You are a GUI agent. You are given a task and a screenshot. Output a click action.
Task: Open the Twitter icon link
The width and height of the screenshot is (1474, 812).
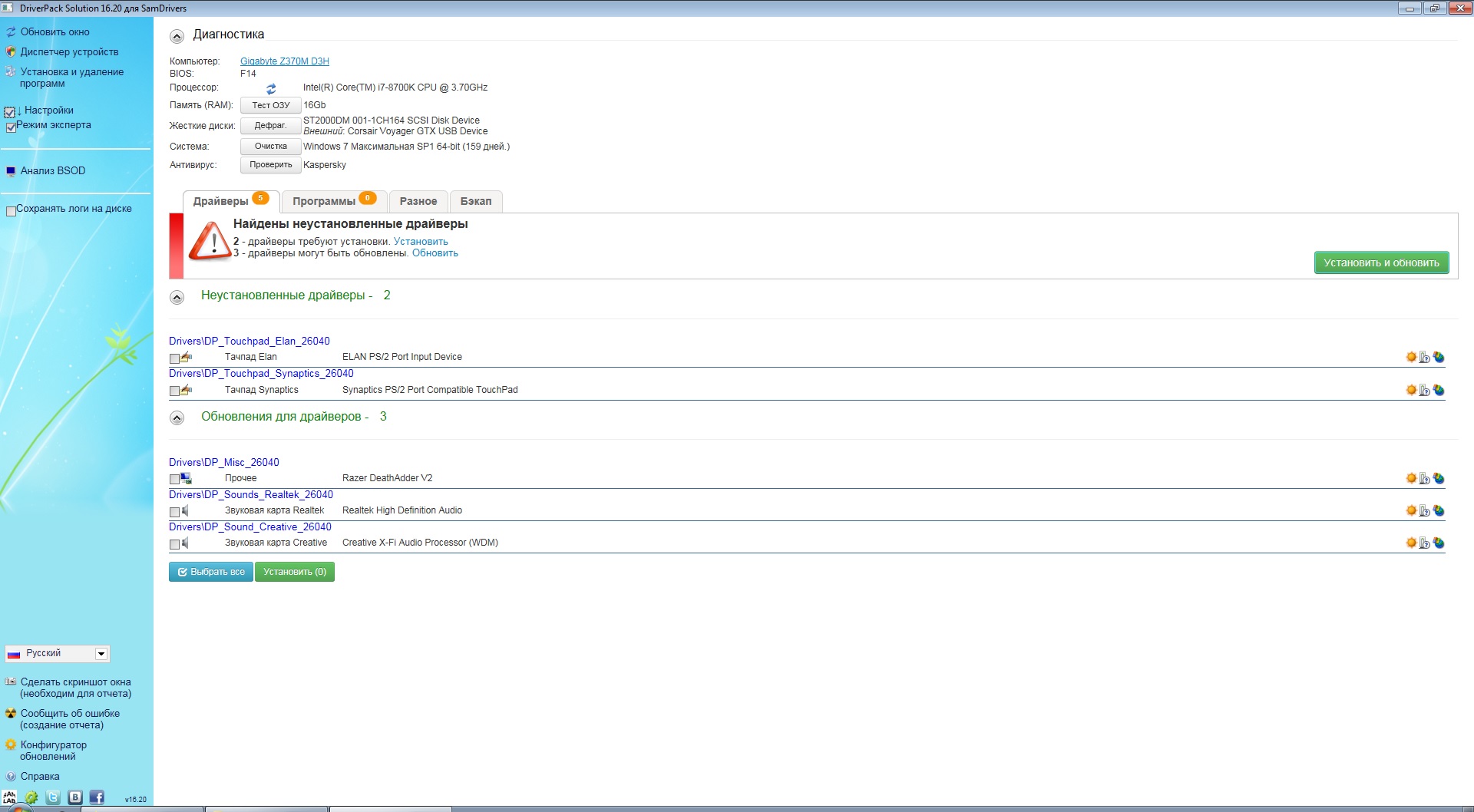(x=53, y=797)
